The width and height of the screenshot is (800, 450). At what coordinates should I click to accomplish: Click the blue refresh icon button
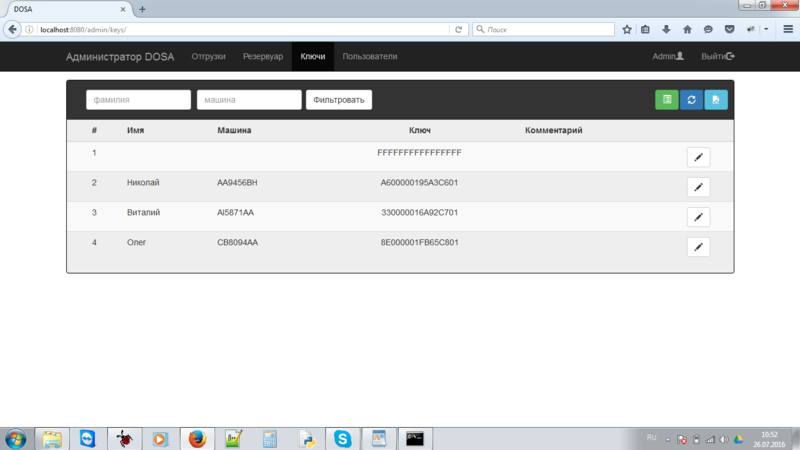691,100
